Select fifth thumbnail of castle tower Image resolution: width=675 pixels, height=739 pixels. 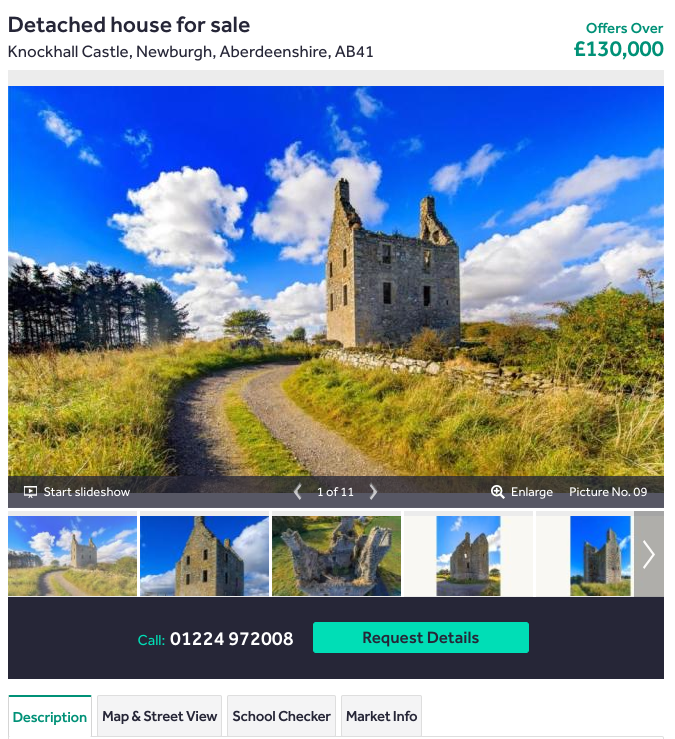[601, 556]
